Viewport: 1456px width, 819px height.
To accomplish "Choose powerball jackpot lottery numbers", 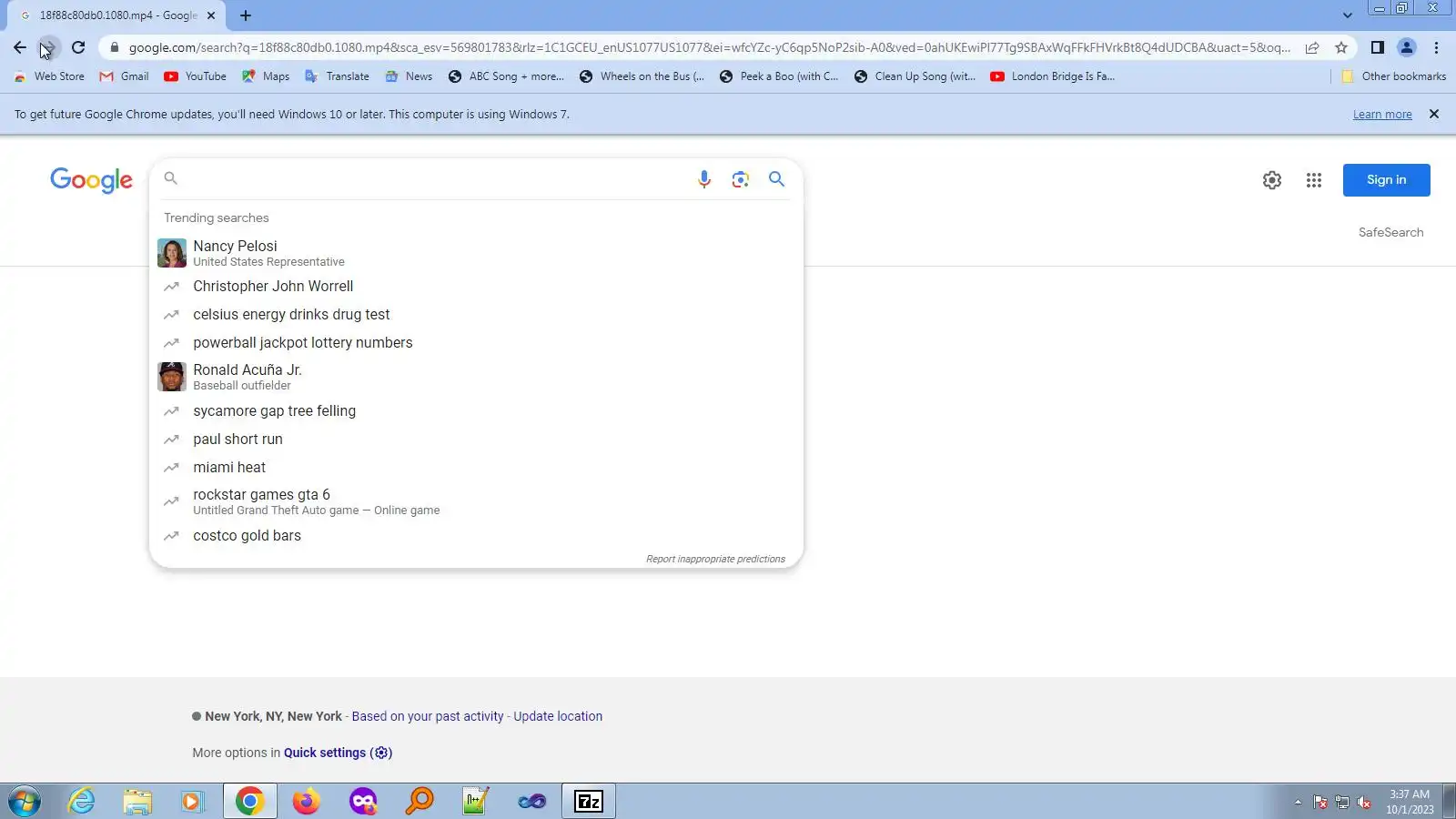I will tap(476, 343).
